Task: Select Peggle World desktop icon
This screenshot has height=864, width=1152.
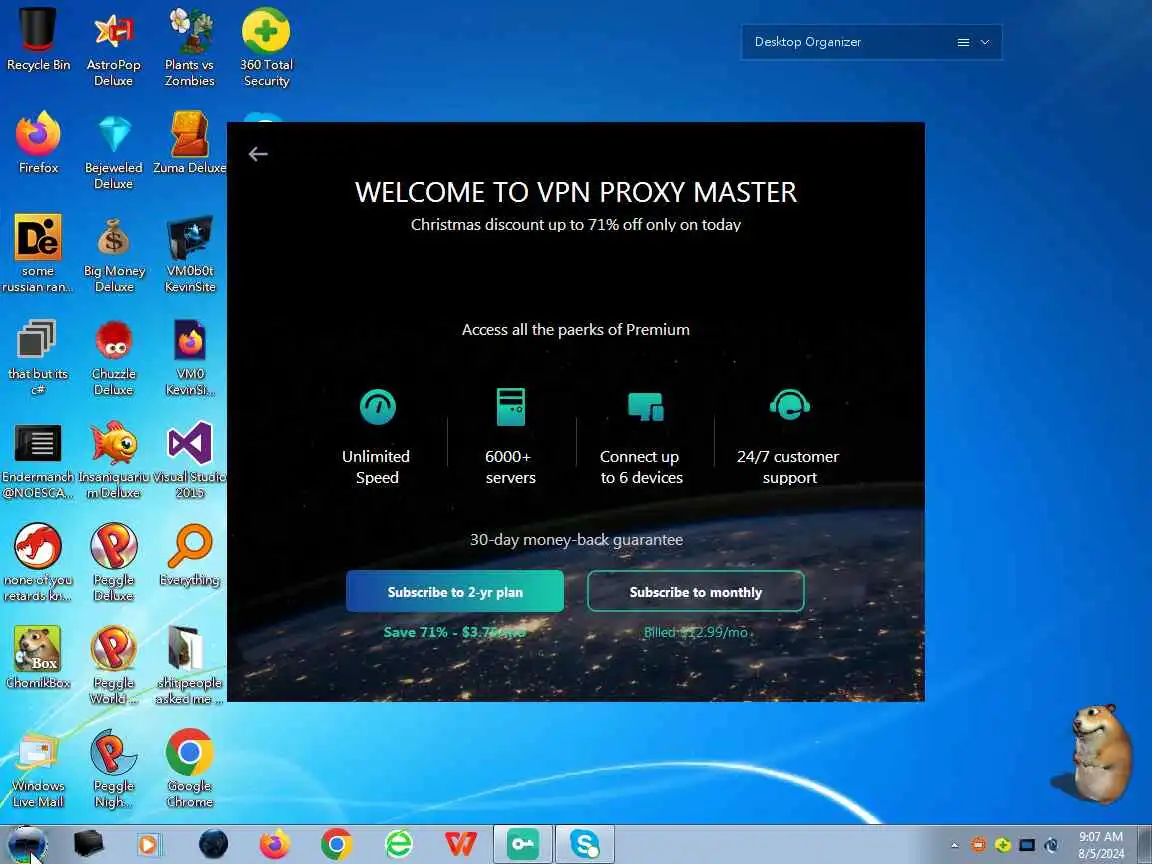Action: click(x=114, y=666)
